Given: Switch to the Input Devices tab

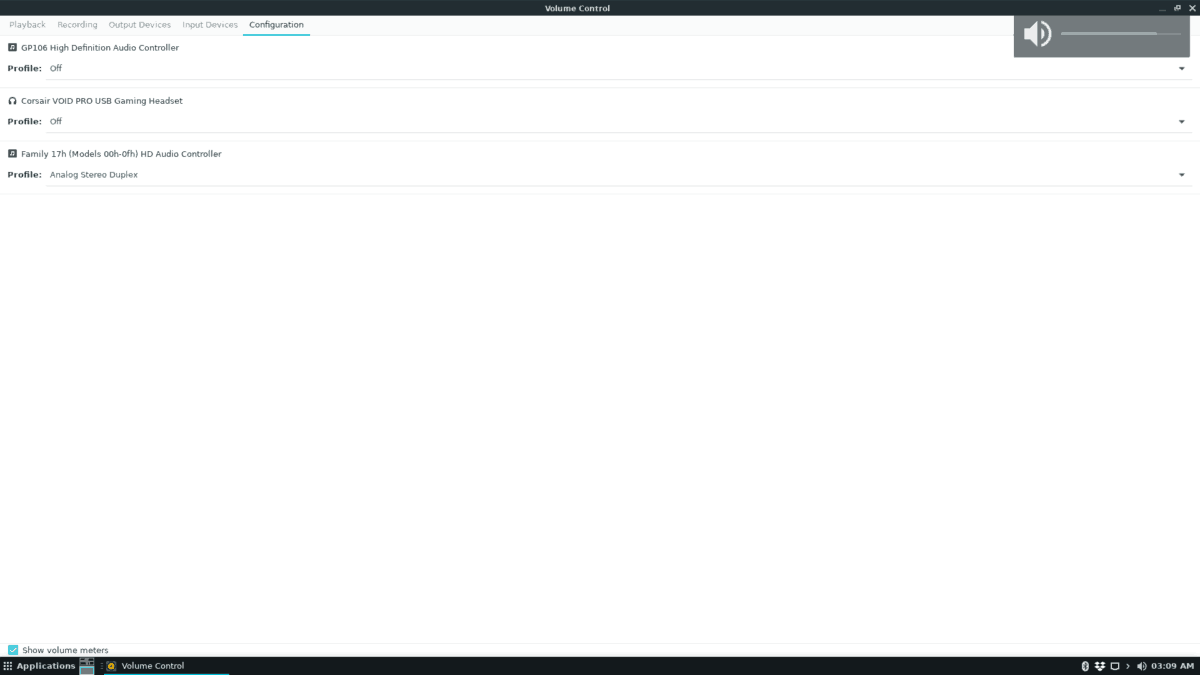Looking at the screenshot, I should point(210,24).
